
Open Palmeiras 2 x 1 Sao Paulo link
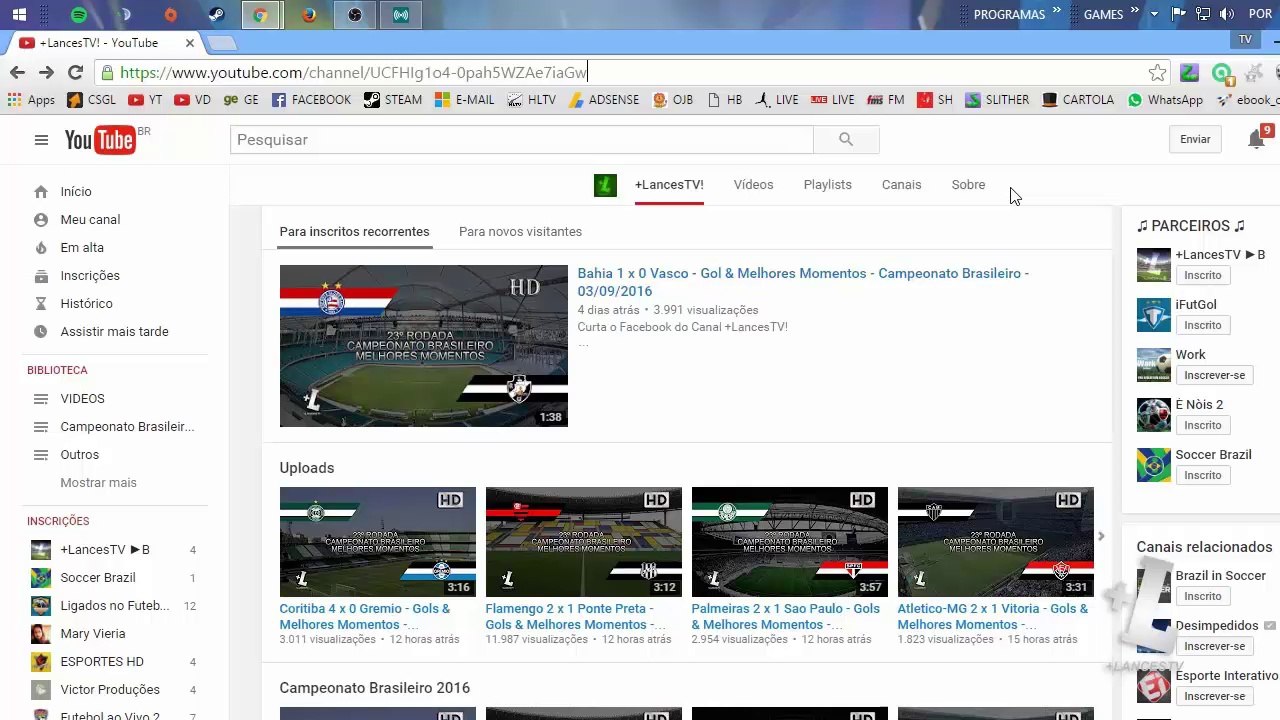point(786,616)
